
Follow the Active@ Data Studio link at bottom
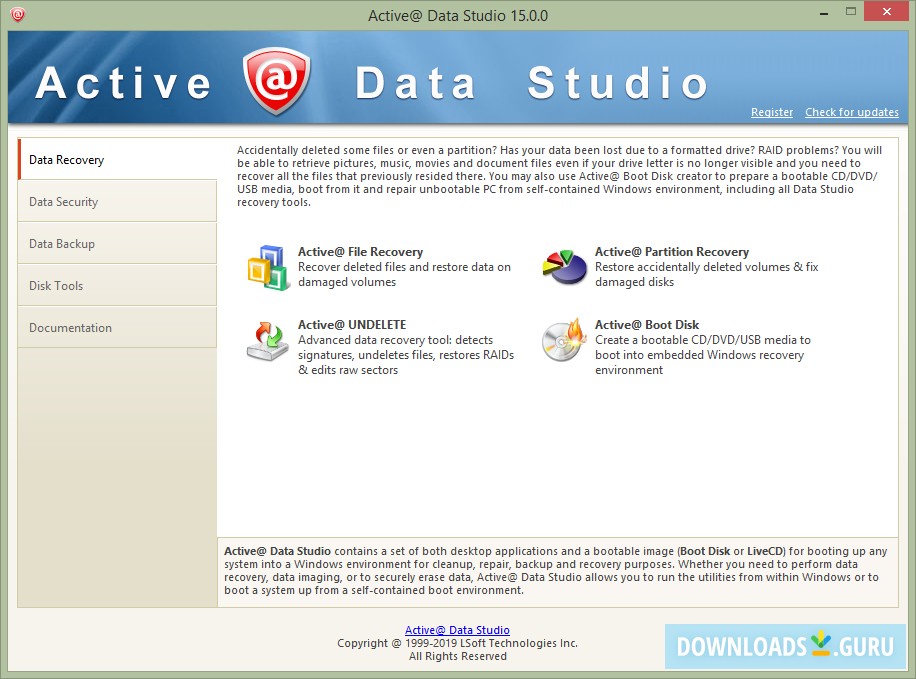click(457, 630)
